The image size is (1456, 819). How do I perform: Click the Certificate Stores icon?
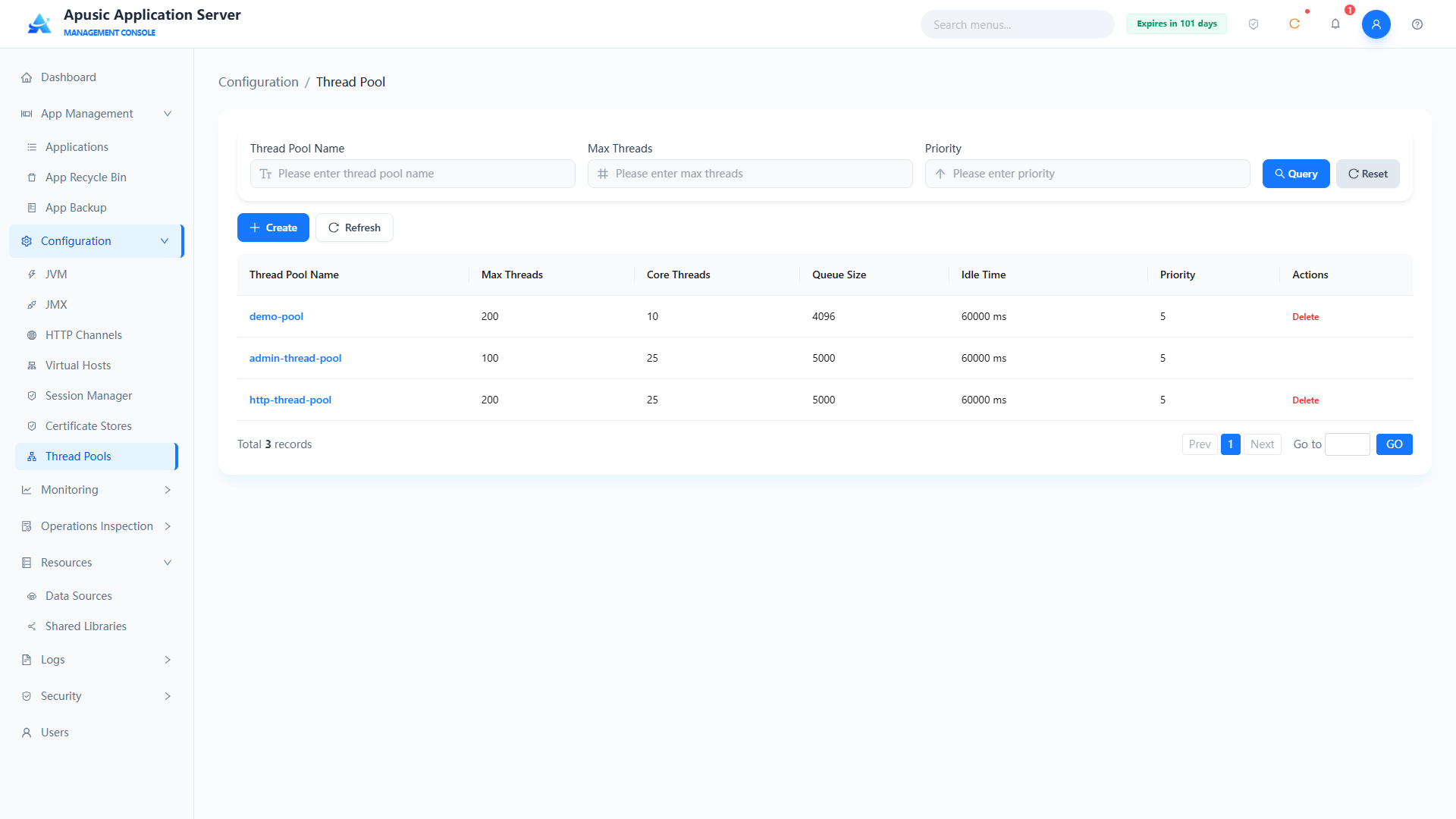point(32,426)
